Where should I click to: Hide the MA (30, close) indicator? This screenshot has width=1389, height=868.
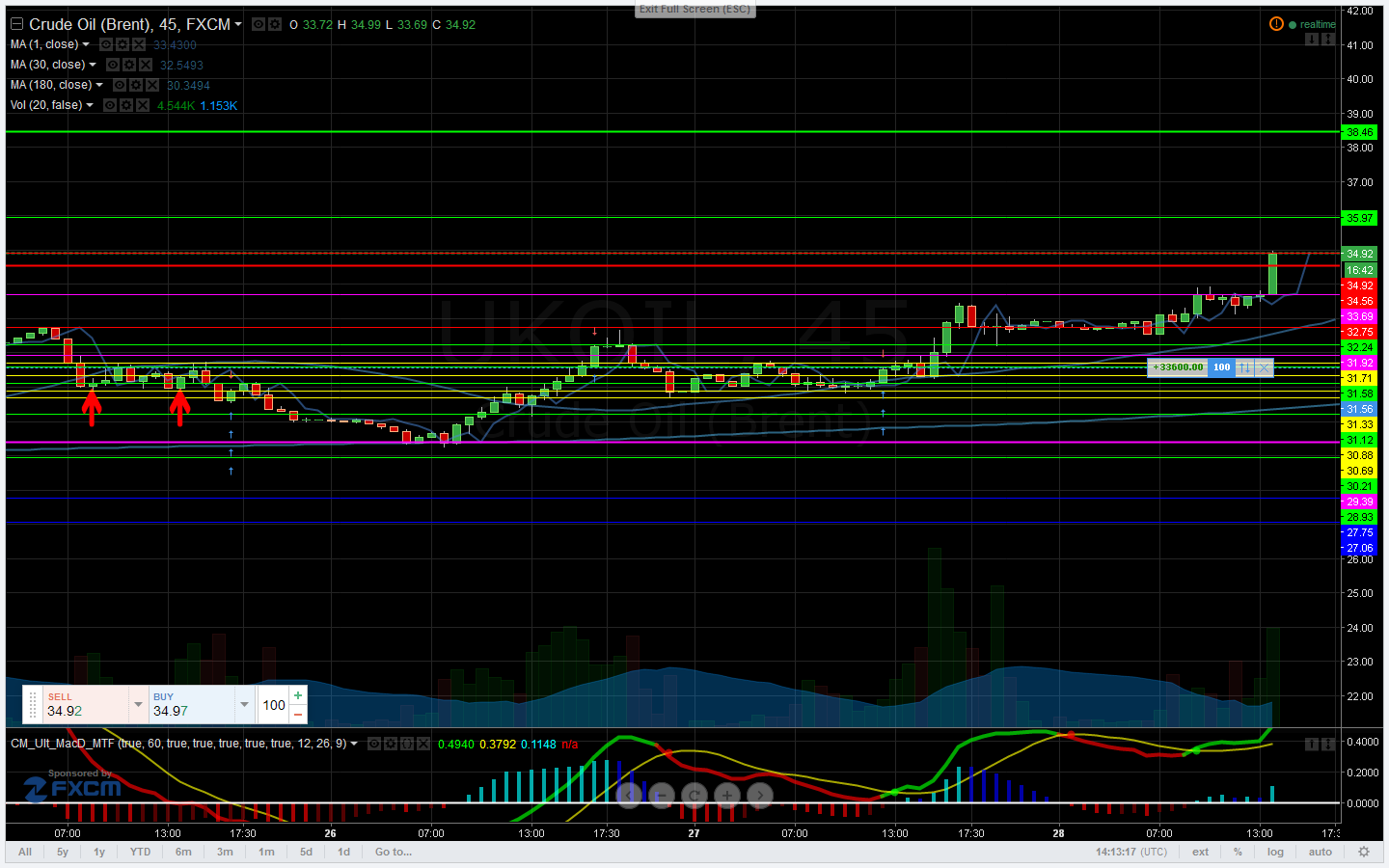[x=113, y=65]
